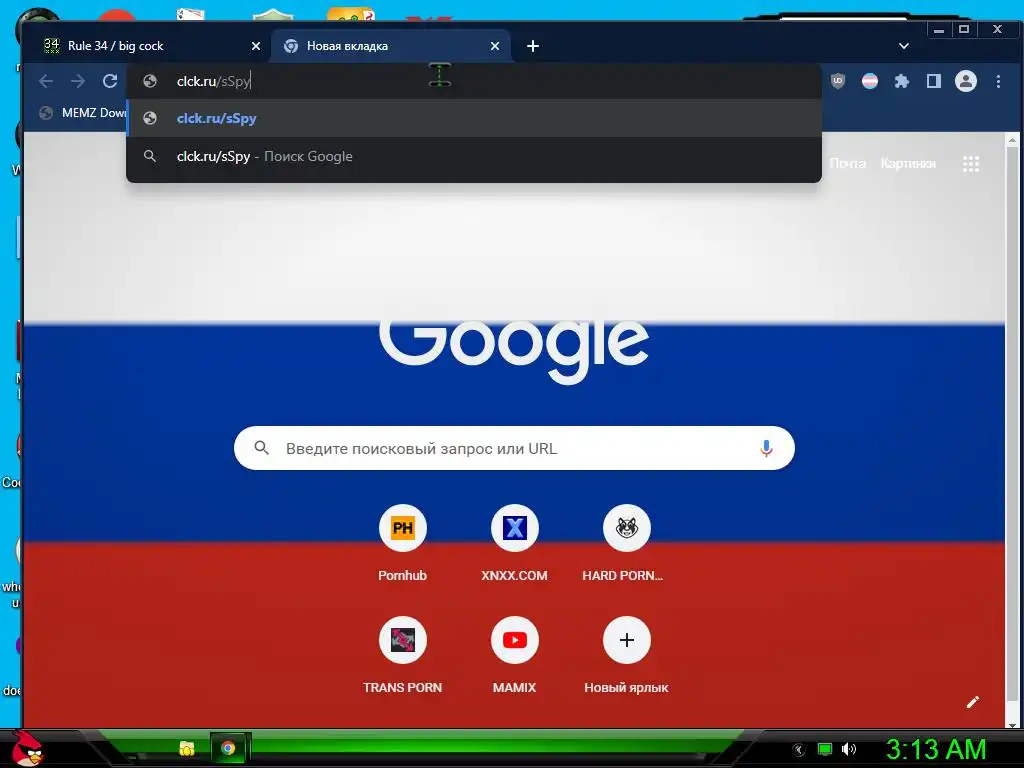Switch to the Rule 34 tab
This screenshot has width=1024, height=768.
pos(152,46)
